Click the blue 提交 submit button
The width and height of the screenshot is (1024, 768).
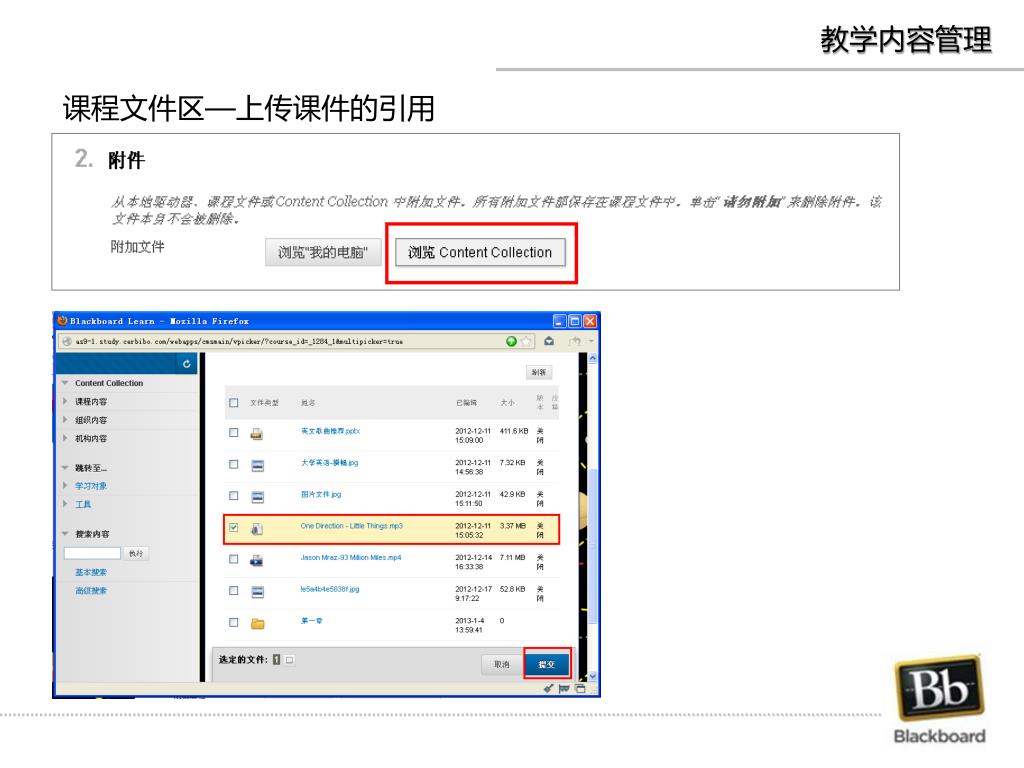pyautogui.click(x=547, y=664)
